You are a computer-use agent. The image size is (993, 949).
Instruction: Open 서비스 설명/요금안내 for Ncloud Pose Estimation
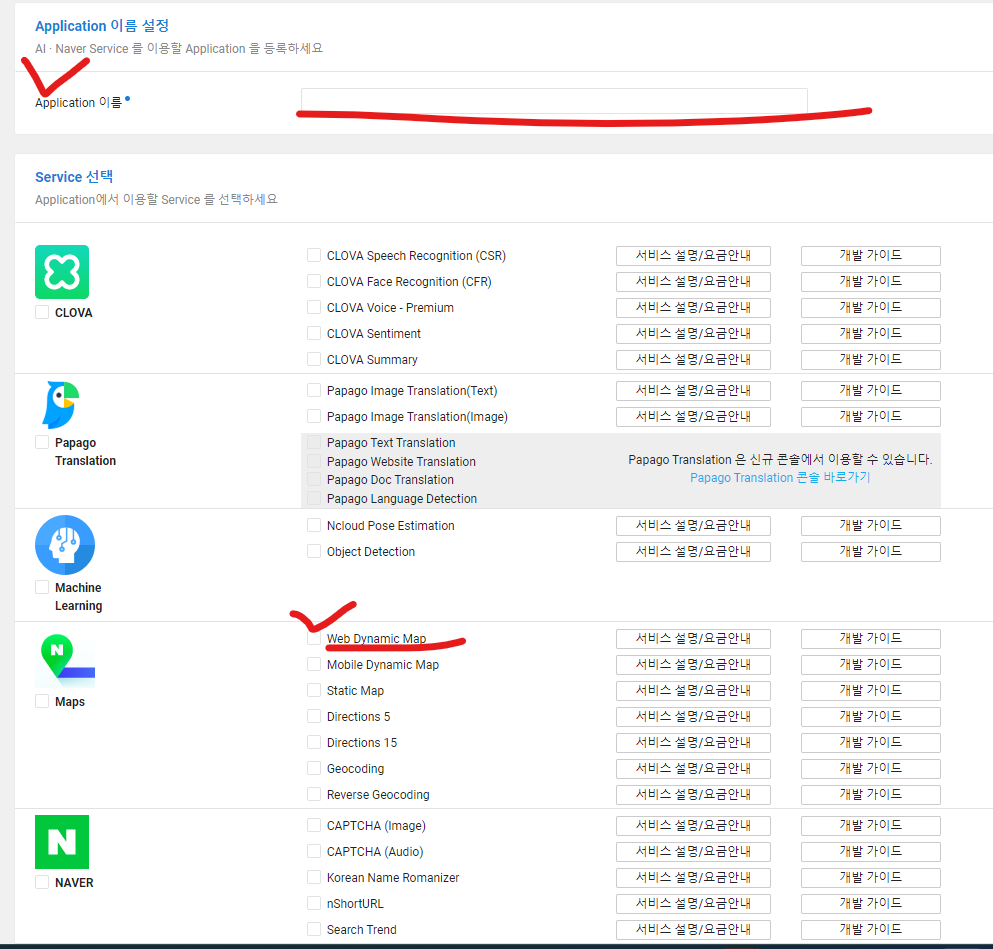pyautogui.click(x=693, y=525)
